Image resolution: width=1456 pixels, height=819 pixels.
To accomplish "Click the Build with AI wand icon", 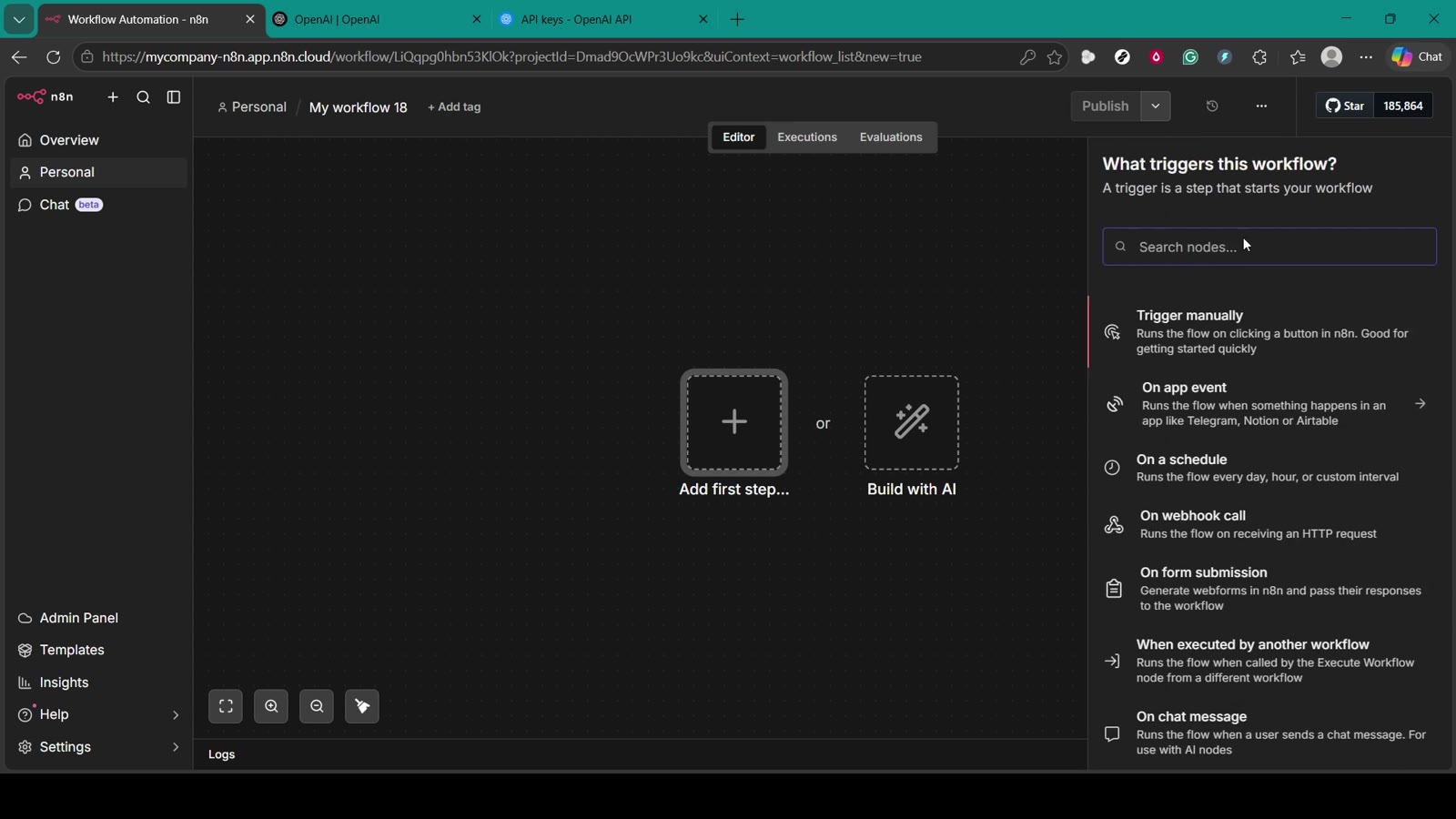I will tap(912, 422).
